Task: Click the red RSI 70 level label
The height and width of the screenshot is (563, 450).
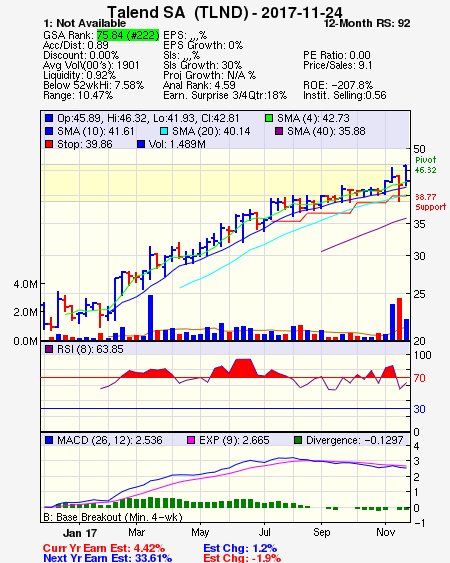Action: [x=419, y=378]
